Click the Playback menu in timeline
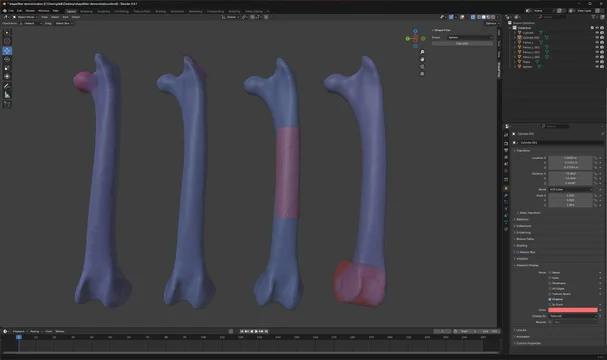Viewport: 607px width, 360px height. [20, 331]
